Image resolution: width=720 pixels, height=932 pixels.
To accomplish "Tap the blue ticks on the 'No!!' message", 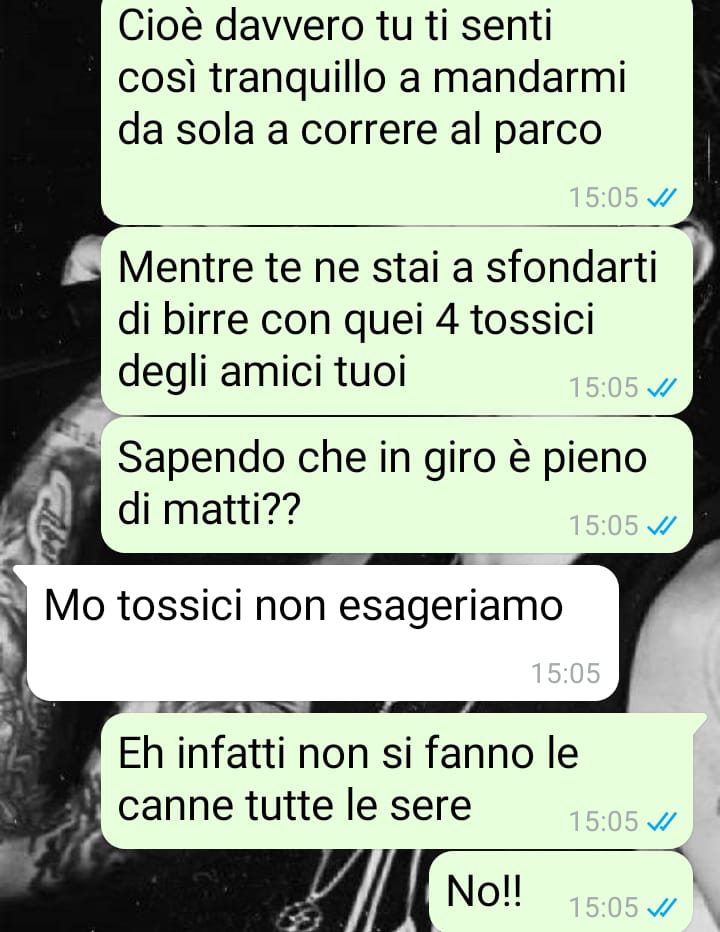I will (x=661, y=907).
